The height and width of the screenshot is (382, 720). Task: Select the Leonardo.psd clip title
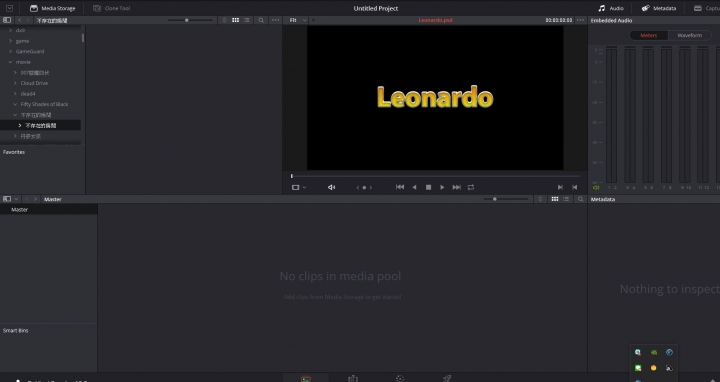(435, 20)
